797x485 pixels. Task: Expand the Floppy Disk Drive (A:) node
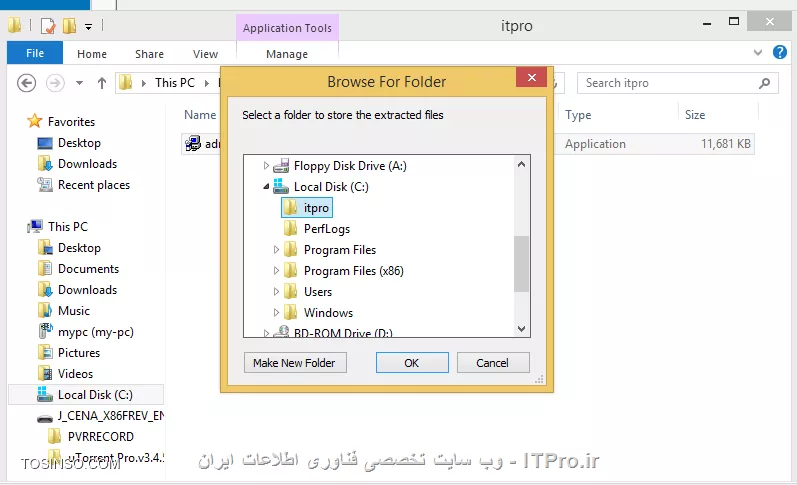266,166
